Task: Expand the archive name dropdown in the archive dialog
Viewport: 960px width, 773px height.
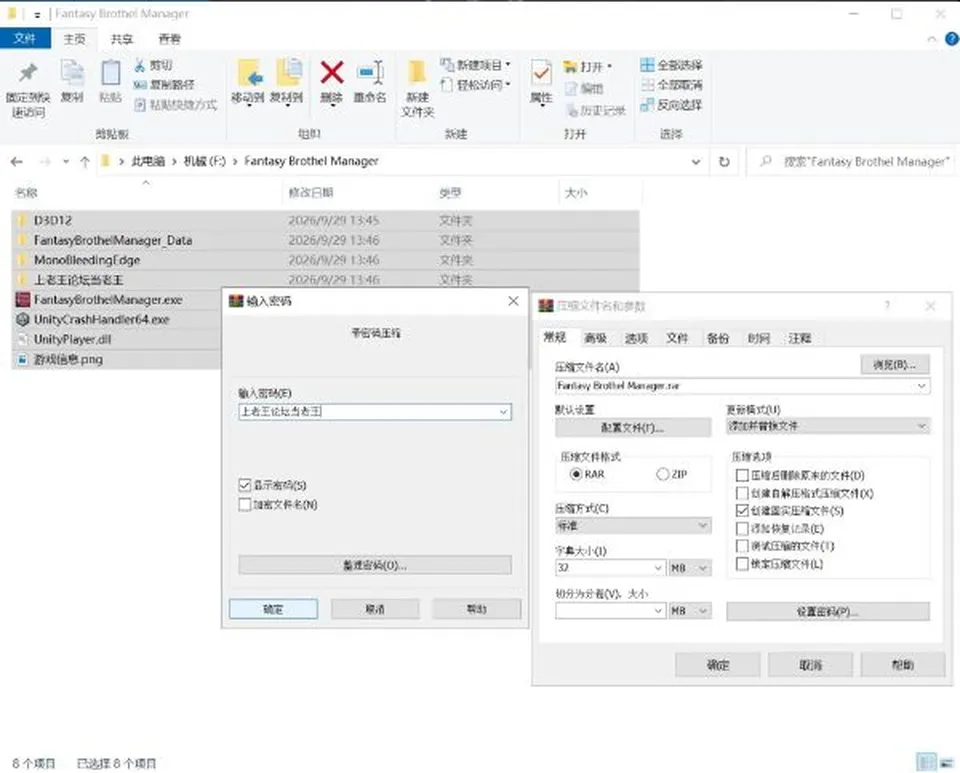Action: click(x=921, y=386)
